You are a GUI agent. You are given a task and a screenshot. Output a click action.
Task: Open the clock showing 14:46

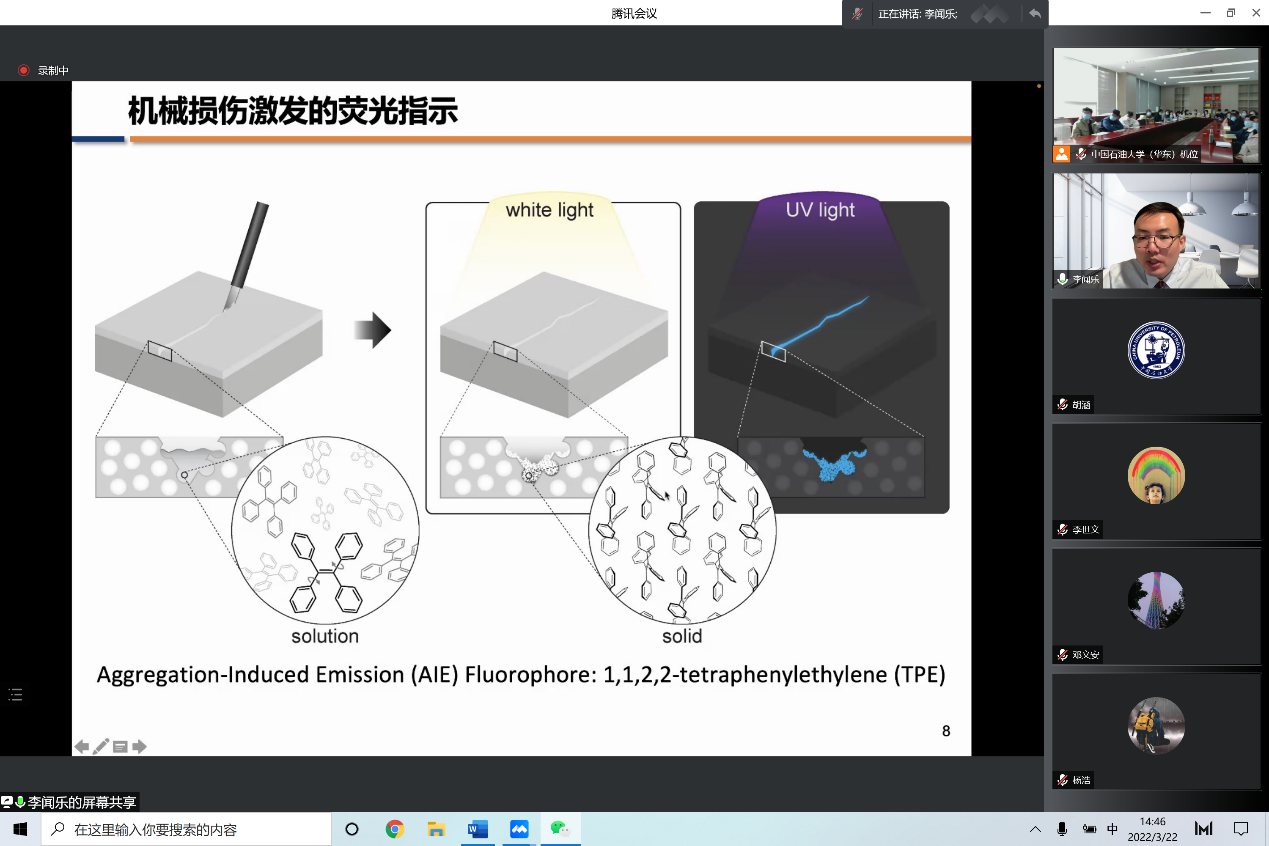pyautogui.click(x=1153, y=829)
